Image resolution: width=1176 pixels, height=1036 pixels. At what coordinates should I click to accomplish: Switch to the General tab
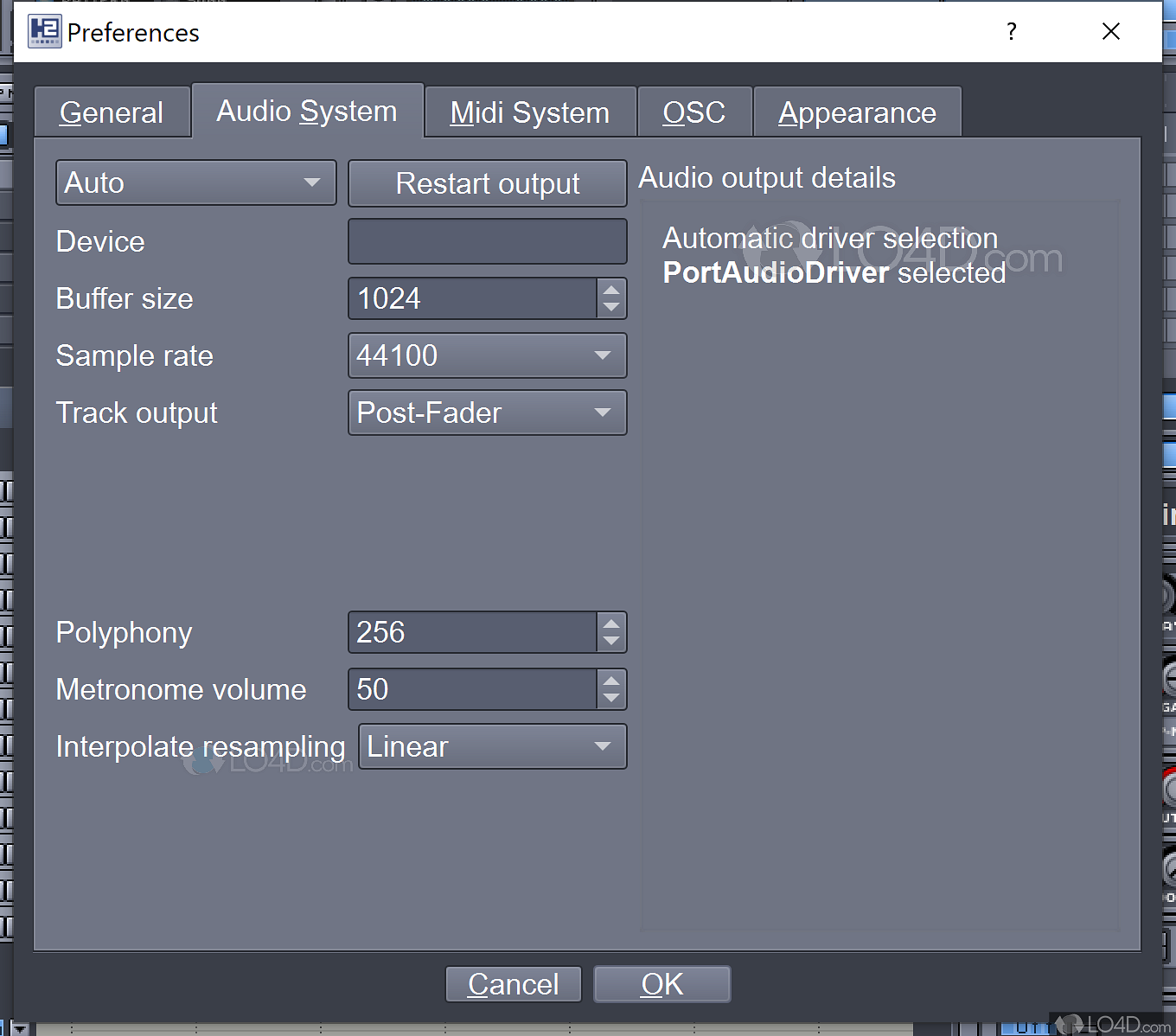click(112, 111)
